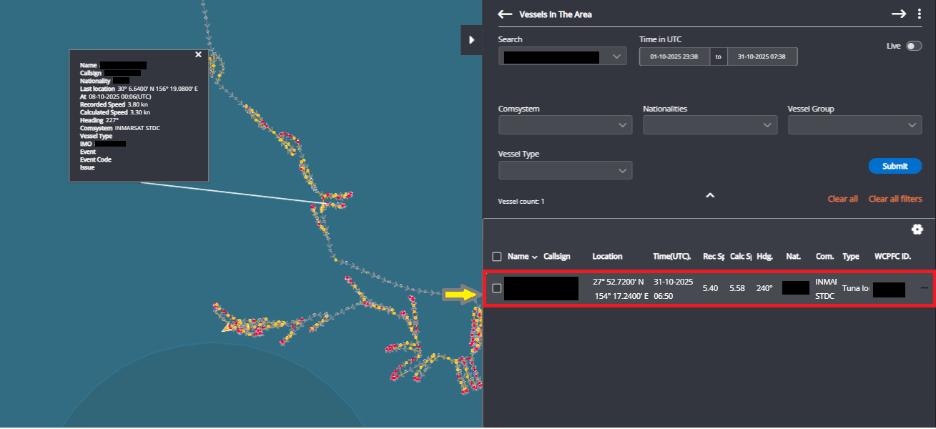
Task: Open the Search dropdown
Action: (562, 57)
